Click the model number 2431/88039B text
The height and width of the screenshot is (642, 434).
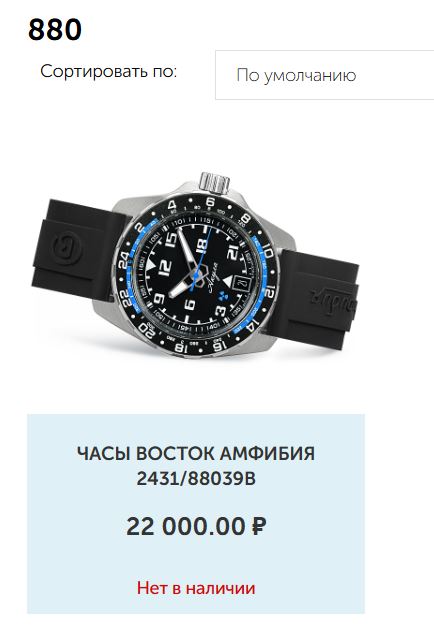pos(196,478)
